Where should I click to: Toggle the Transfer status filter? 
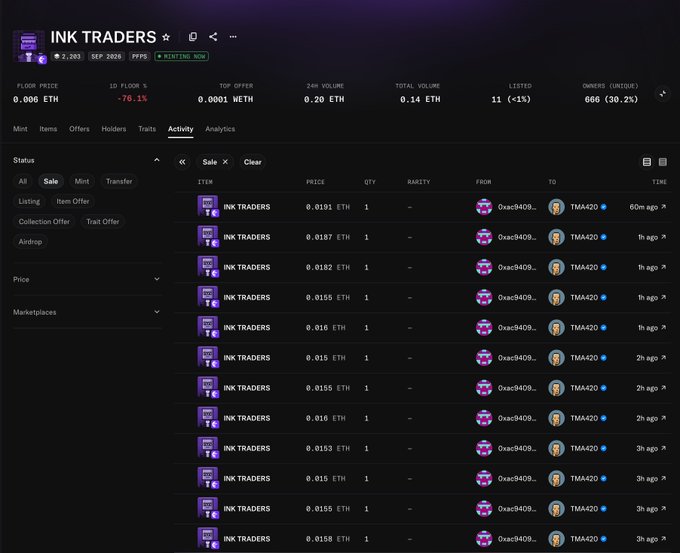point(119,181)
